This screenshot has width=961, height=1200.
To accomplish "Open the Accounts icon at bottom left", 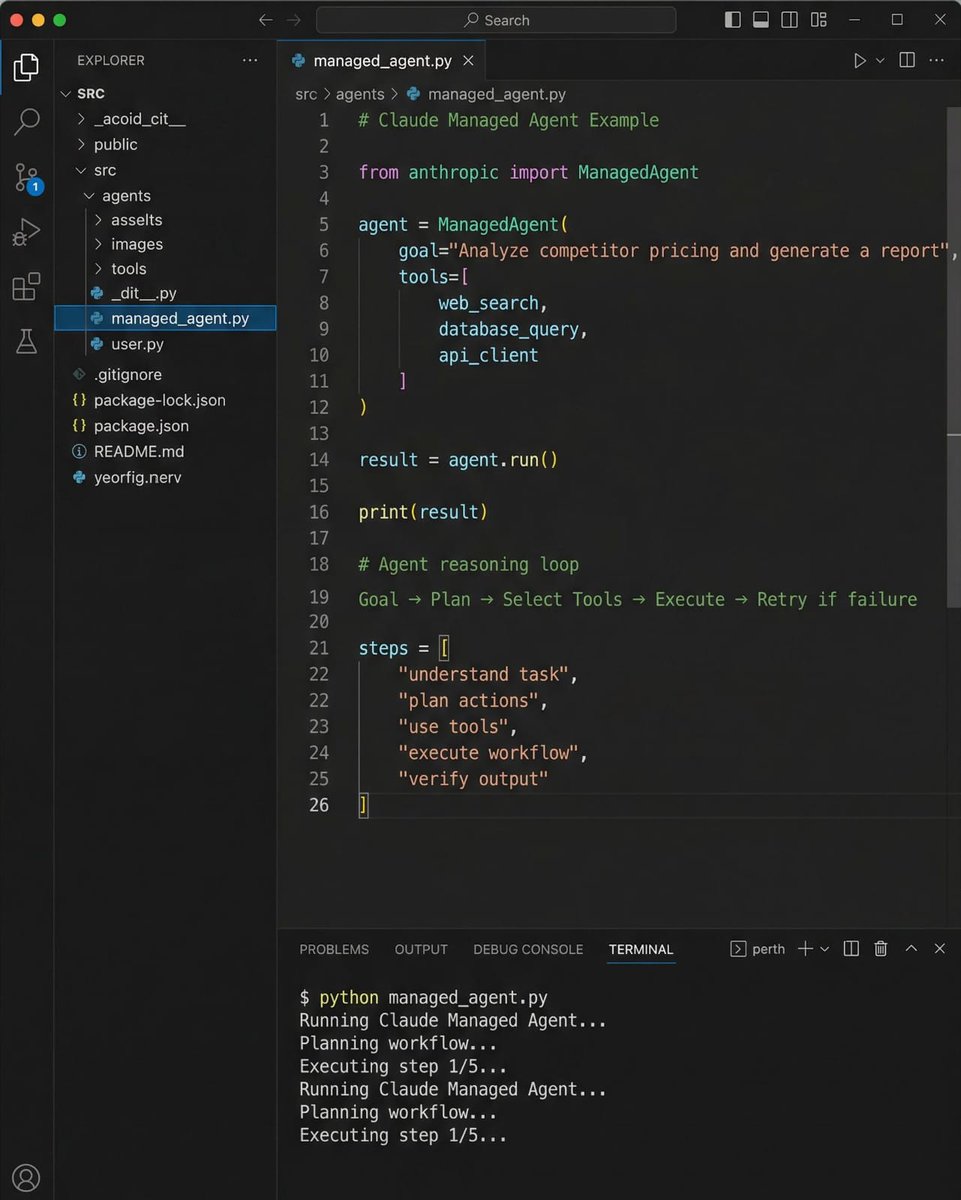I will 26,1177.
